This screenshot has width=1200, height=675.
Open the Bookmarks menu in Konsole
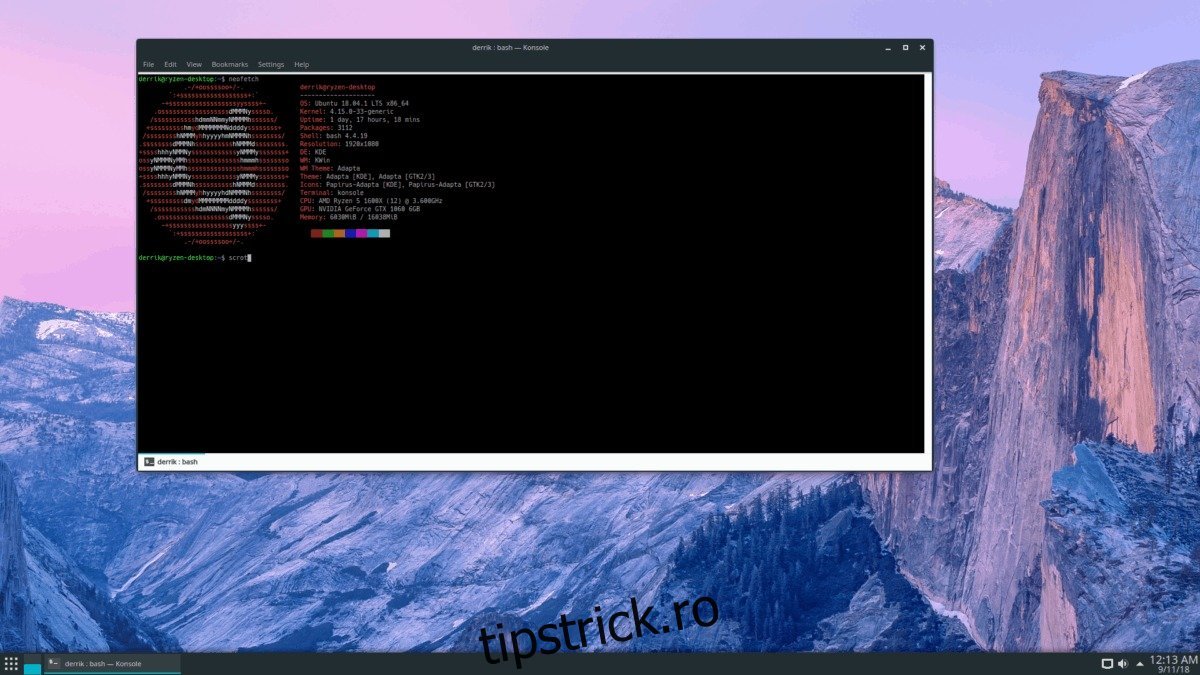tap(230, 63)
